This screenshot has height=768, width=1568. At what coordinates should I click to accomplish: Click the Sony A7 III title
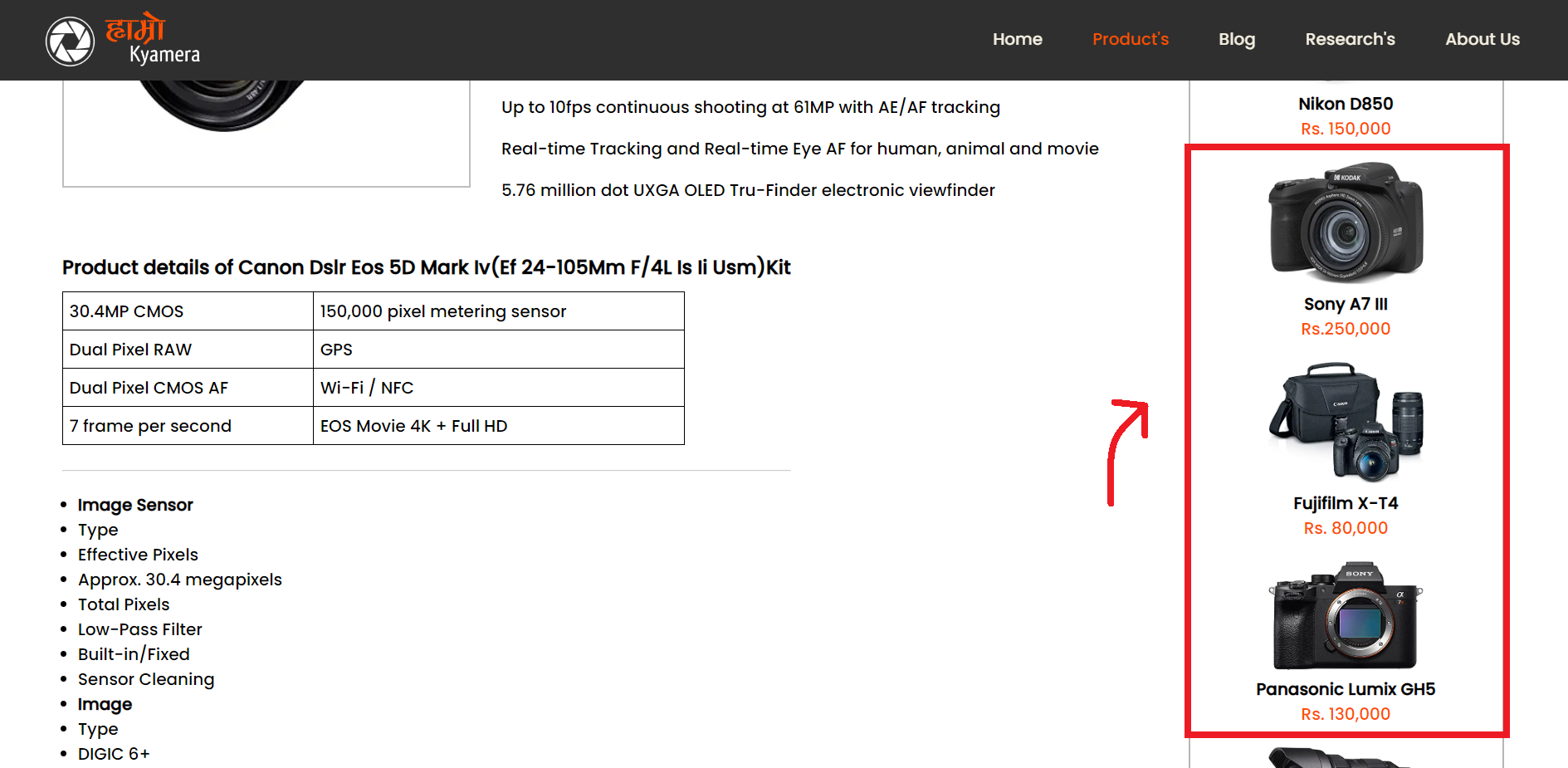(1346, 304)
